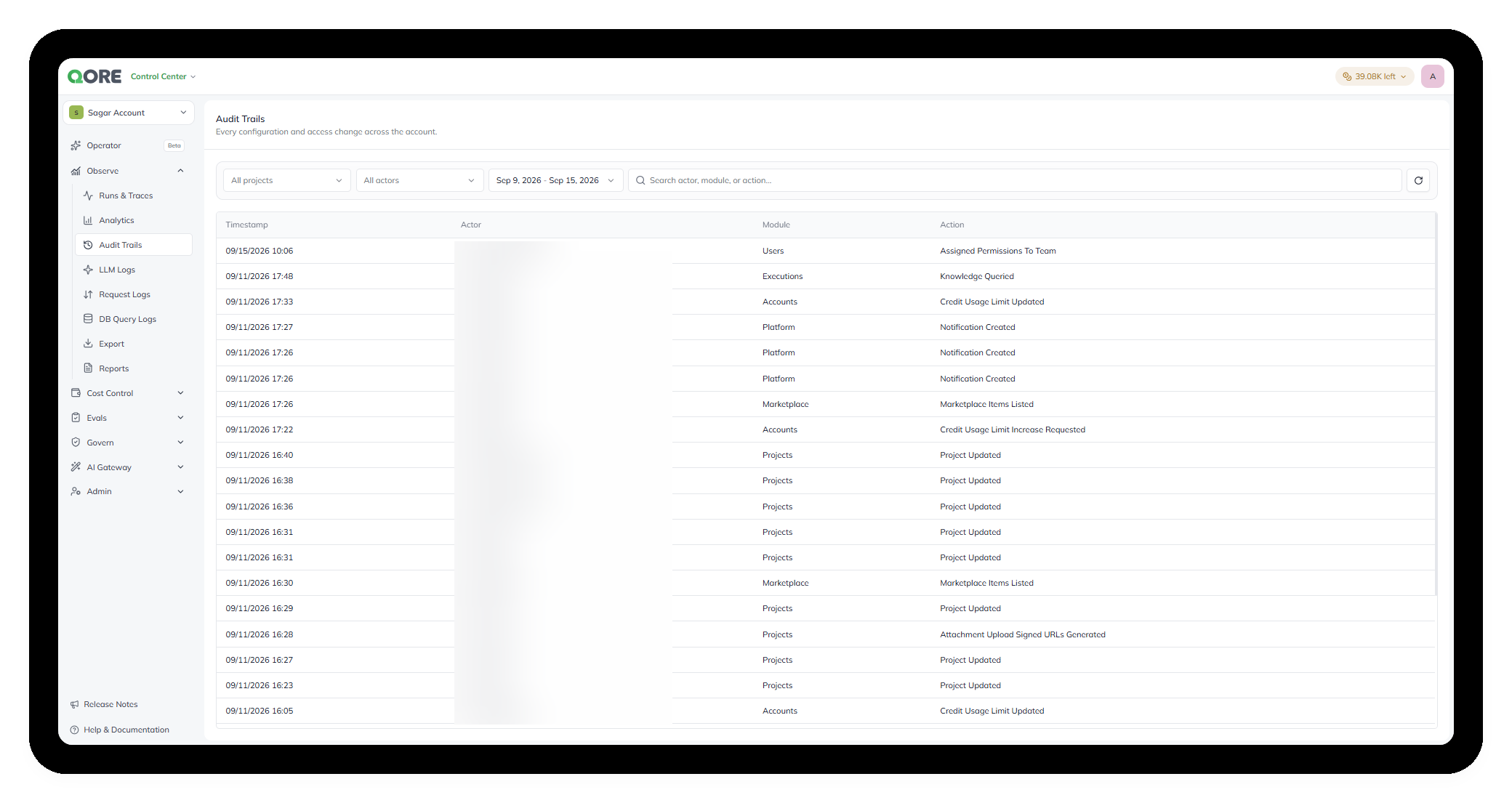Click the Help question mark icon
The image size is (1512, 803).
click(74, 730)
